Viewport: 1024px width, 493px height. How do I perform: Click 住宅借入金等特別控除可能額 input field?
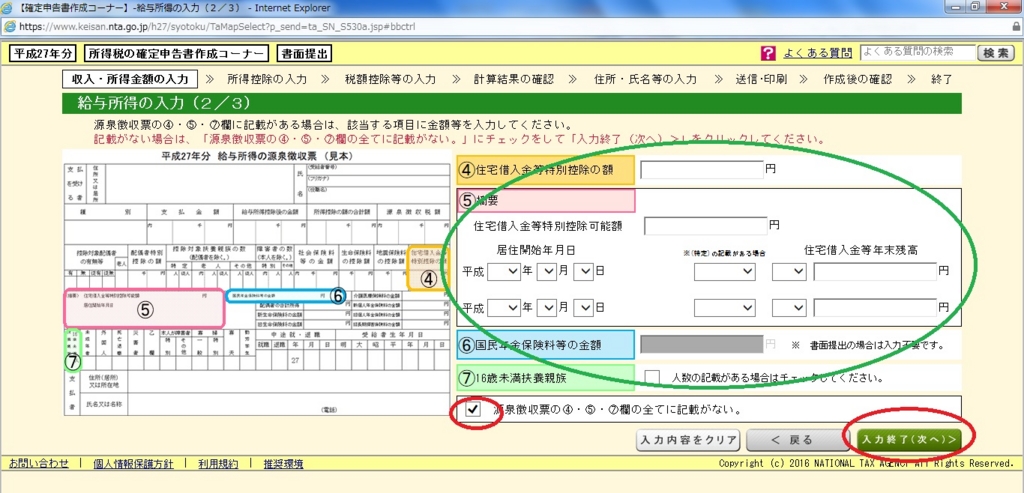pyautogui.click(x=705, y=226)
